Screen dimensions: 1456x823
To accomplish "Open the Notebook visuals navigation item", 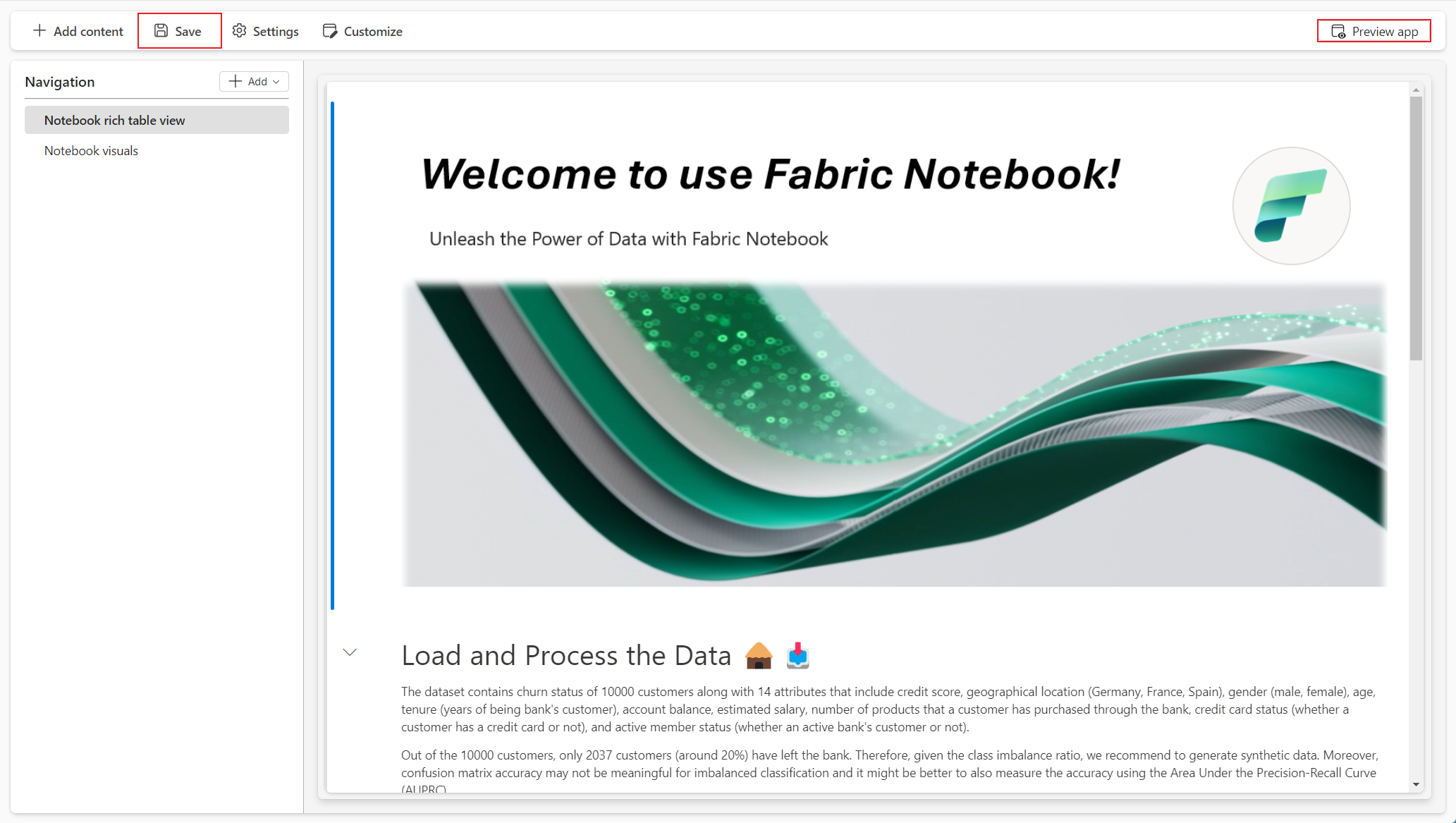I will tap(91, 151).
